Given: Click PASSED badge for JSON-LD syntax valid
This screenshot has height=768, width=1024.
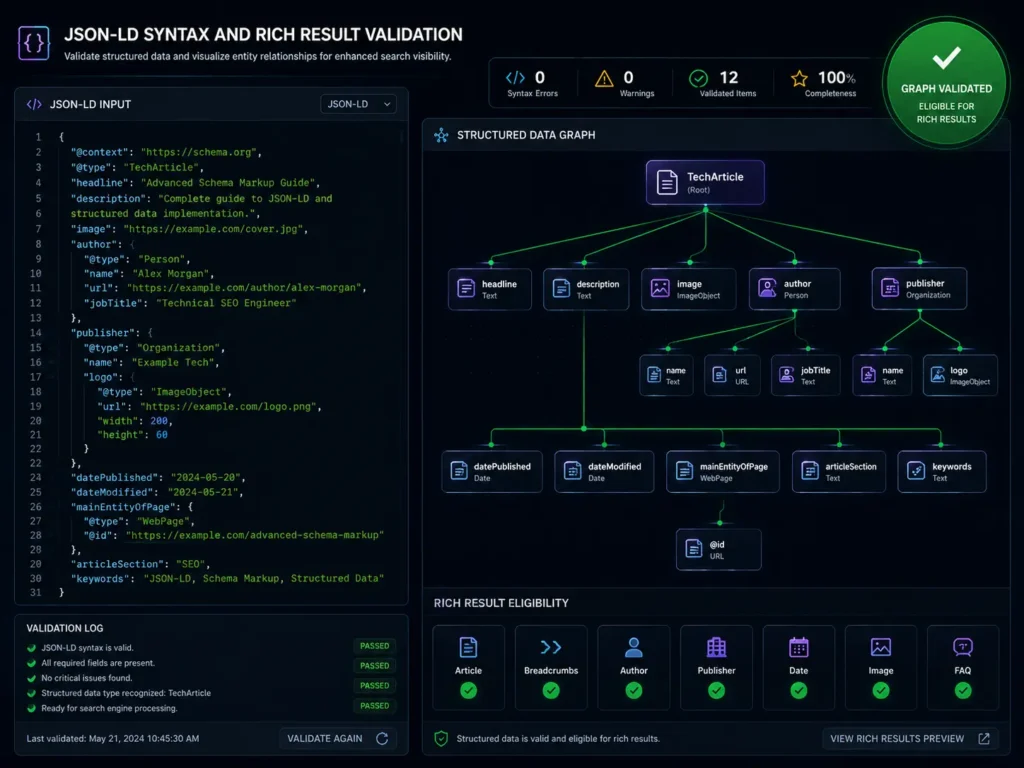Looking at the screenshot, I should click(375, 646).
